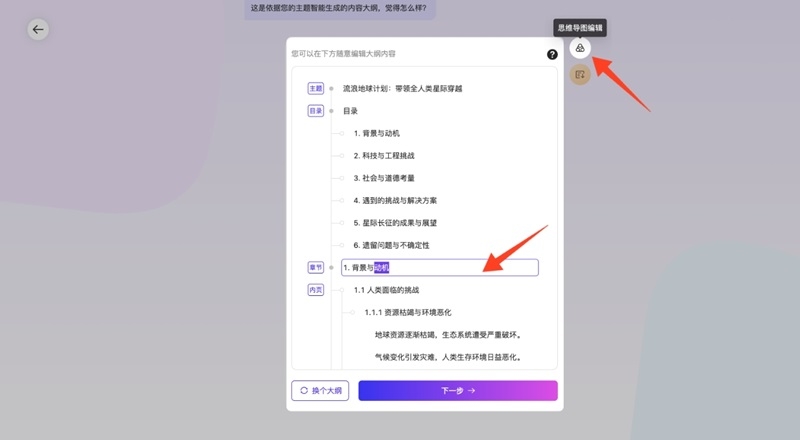Click the 思维导图编辑 tooltip label
This screenshot has width=800, height=440.
[580, 28]
